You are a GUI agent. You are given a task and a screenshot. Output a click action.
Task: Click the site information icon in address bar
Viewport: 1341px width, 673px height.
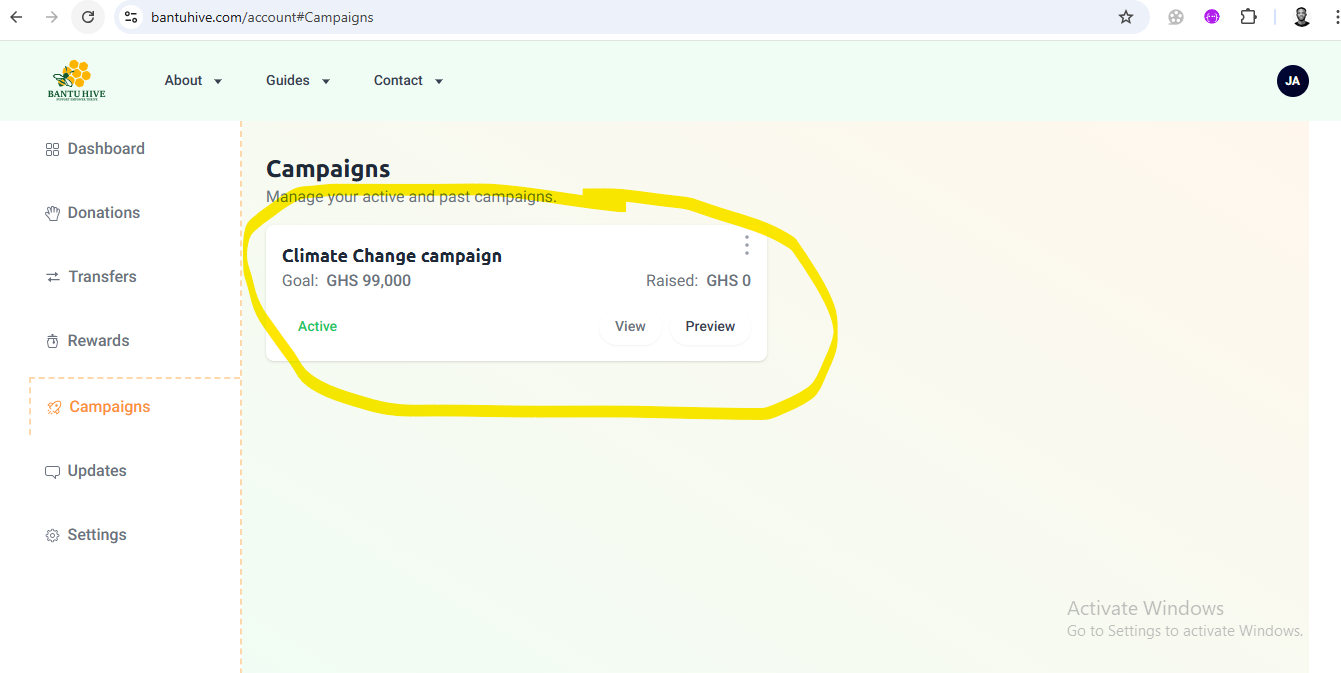tap(131, 17)
